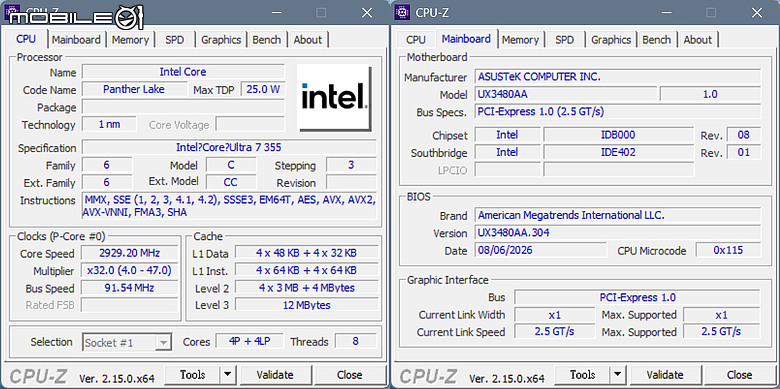Click the L1 Data cache value
The image size is (780, 389).
point(306,253)
